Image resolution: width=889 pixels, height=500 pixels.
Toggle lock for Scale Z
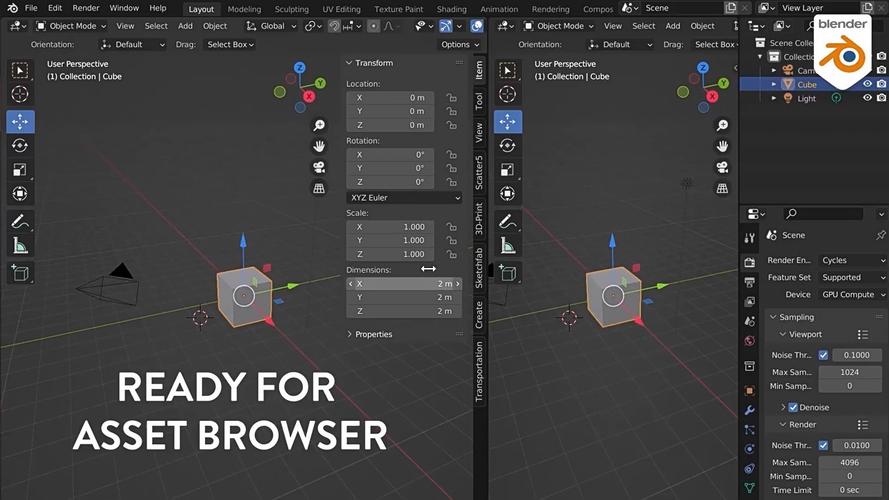(x=451, y=255)
